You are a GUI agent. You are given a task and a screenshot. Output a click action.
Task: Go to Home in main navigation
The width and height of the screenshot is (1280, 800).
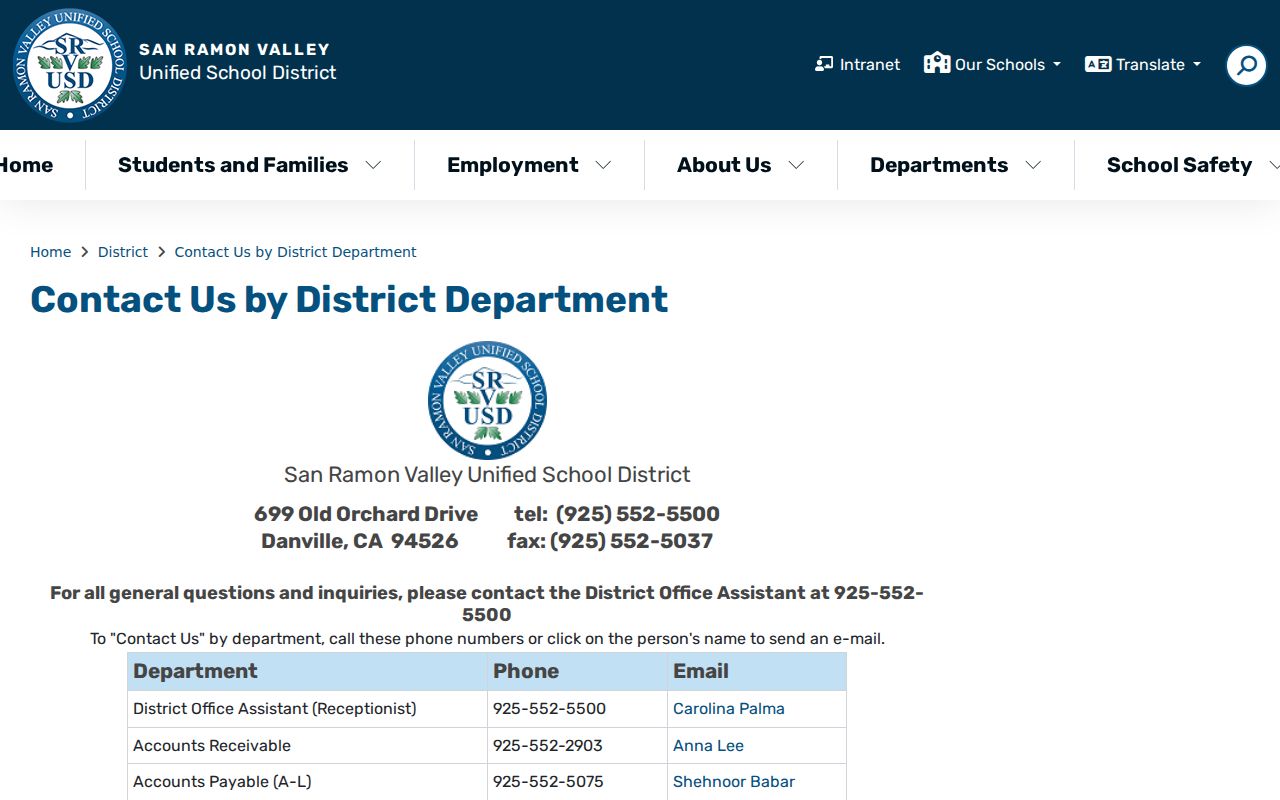pos(26,165)
